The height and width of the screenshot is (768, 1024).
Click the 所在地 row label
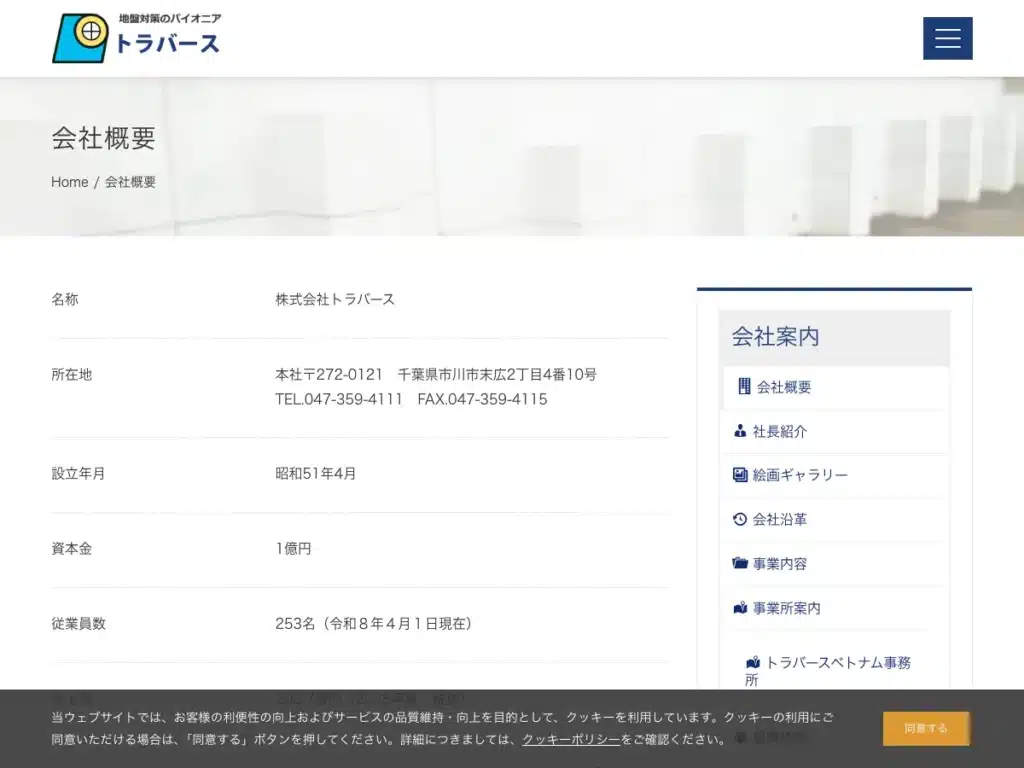[x=72, y=375]
